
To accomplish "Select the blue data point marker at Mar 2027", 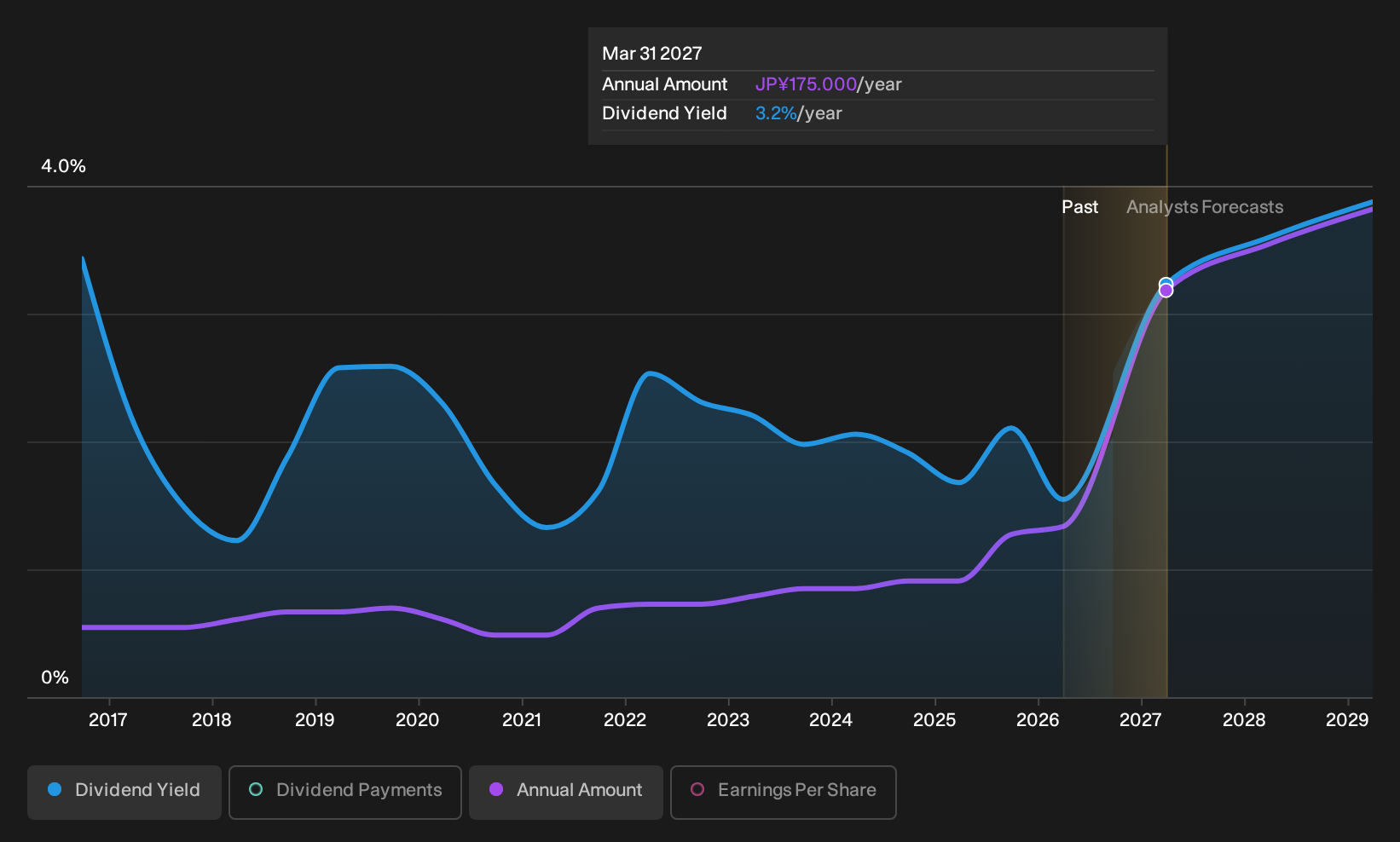I will tap(1166, 284).
